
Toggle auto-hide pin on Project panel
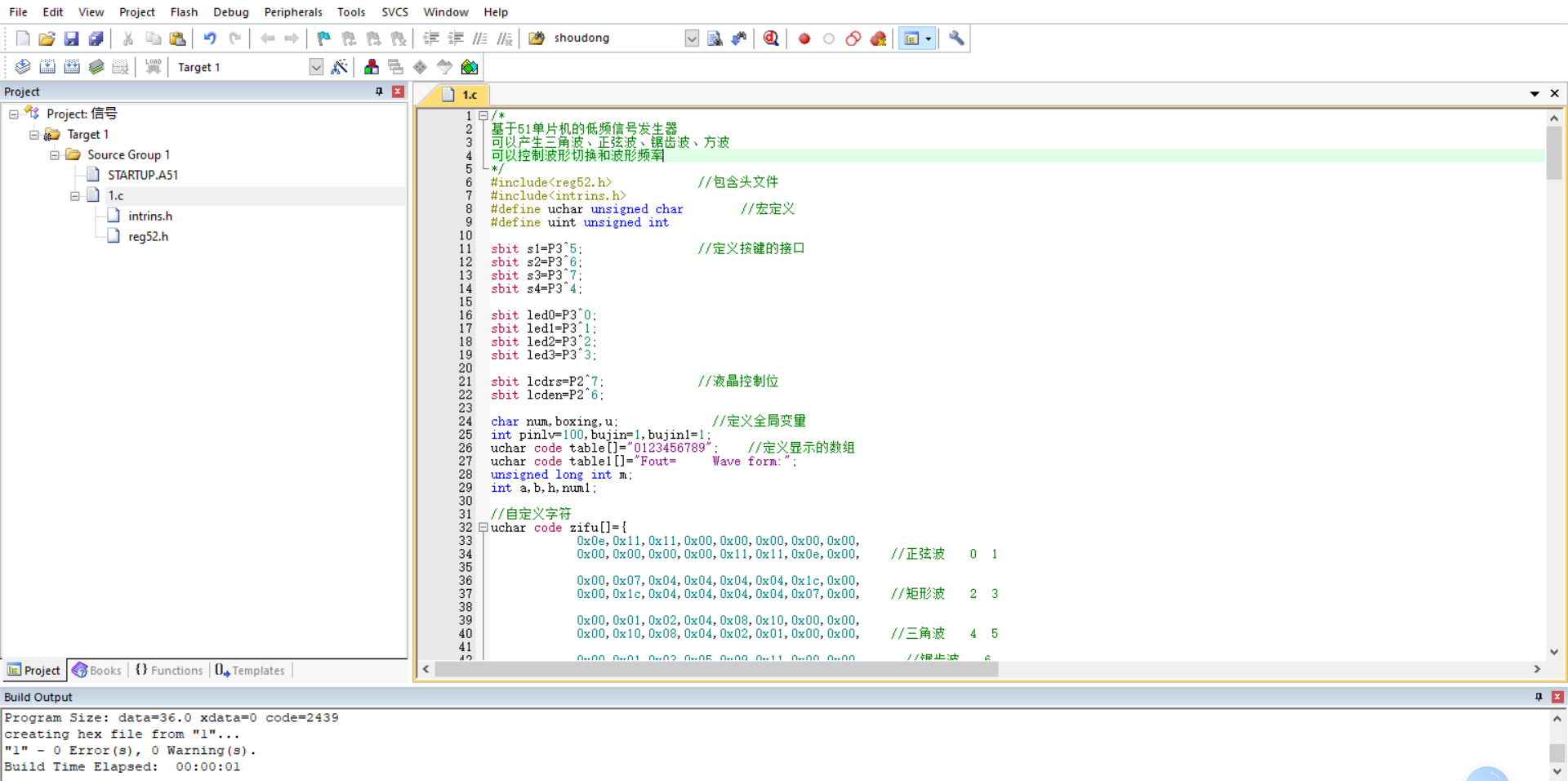379,91
